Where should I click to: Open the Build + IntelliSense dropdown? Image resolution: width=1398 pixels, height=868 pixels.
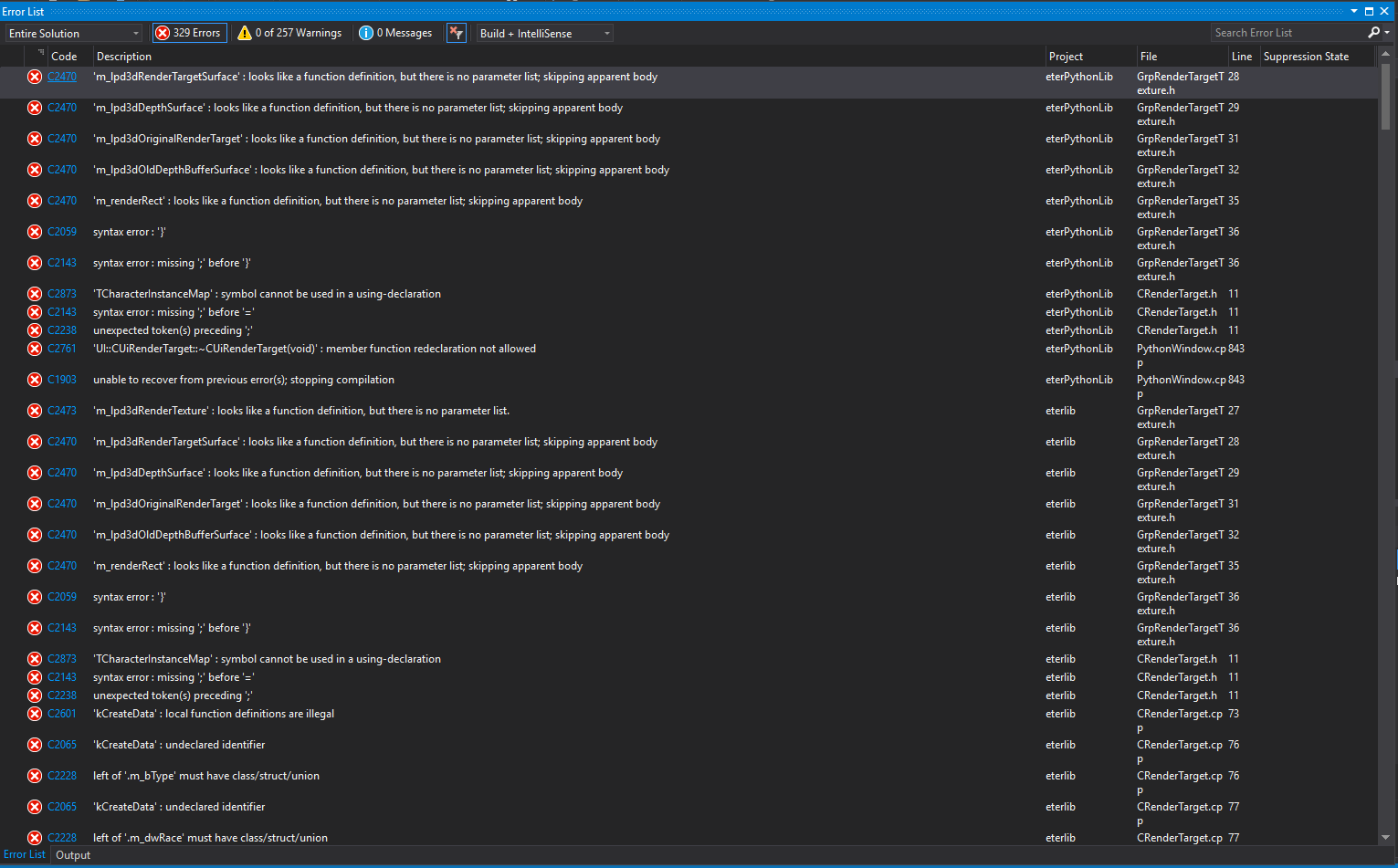(605, 32)
